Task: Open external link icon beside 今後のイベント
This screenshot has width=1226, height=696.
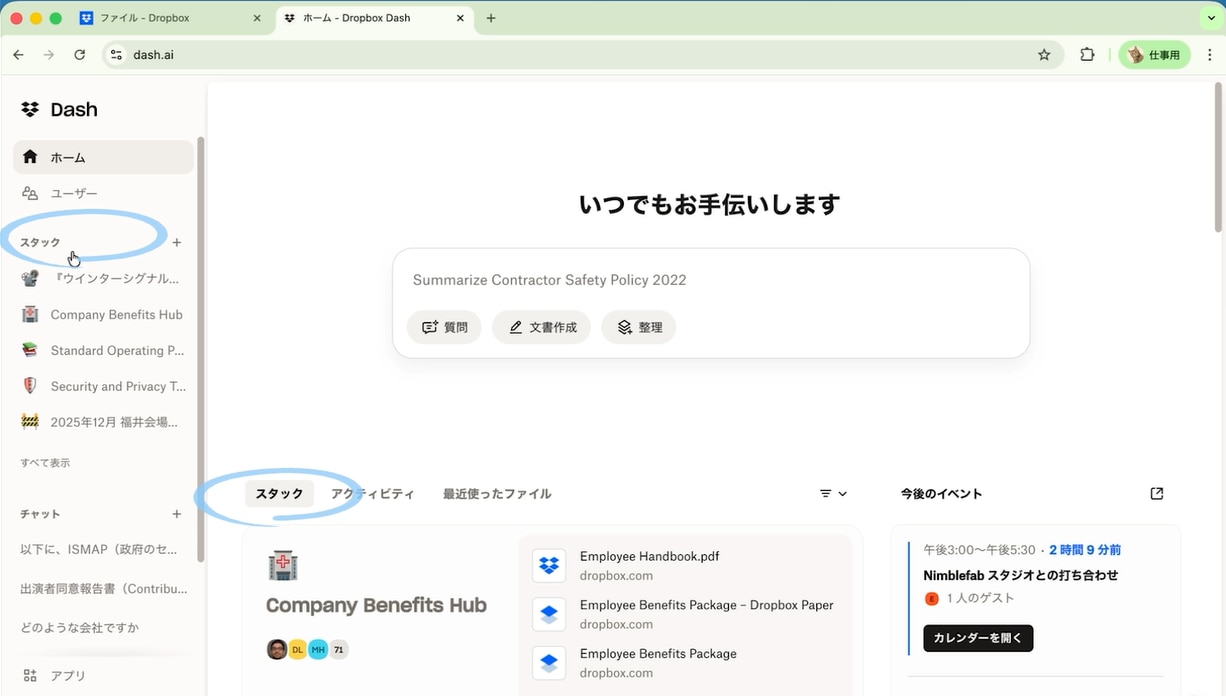Action: tap(1157, 494)
